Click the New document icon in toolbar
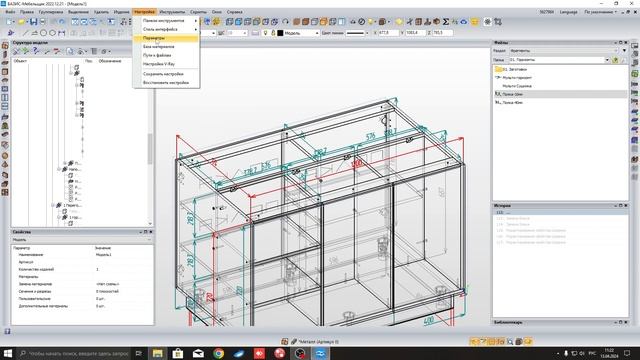The image size is (640, 360). pos(10,22)
